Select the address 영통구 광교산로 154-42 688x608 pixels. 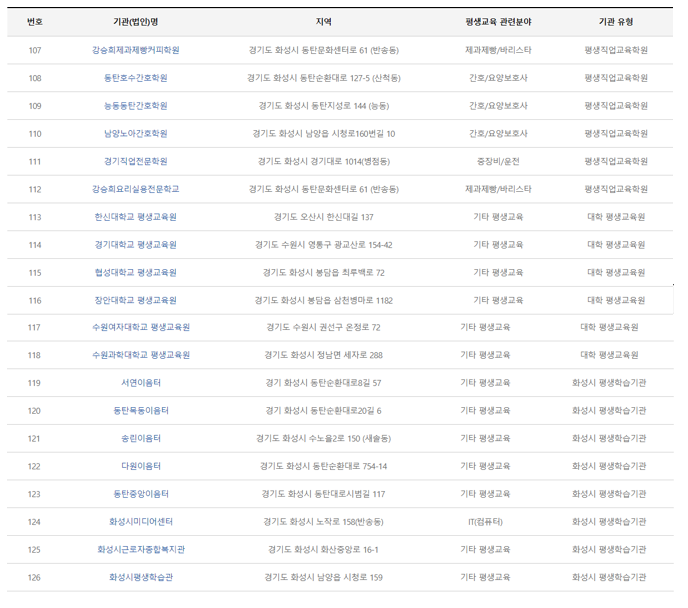350,245
